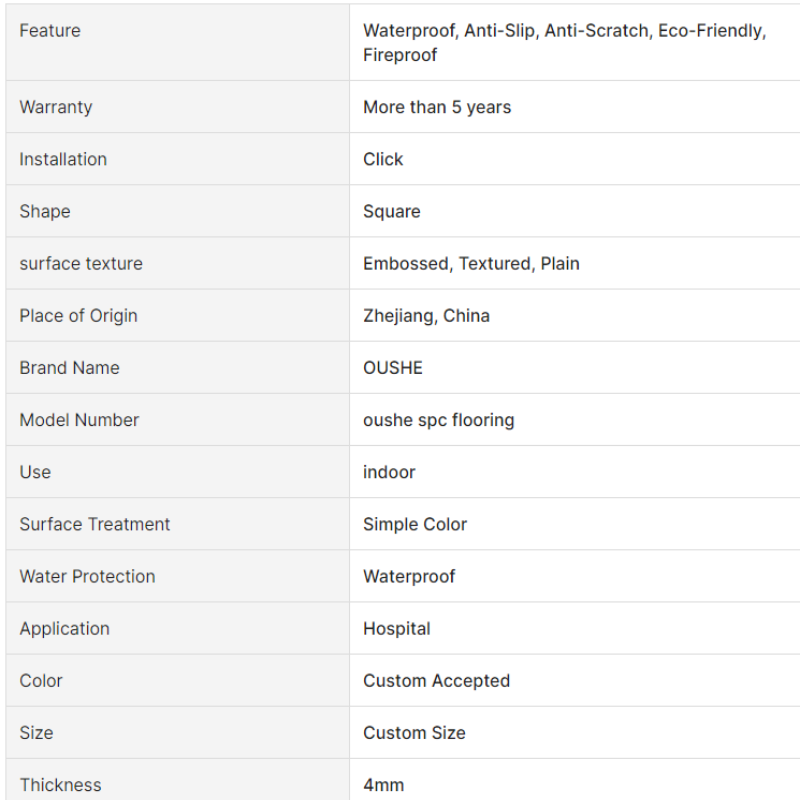
Task: Select the Custom Size value
Action: (414, 733)
